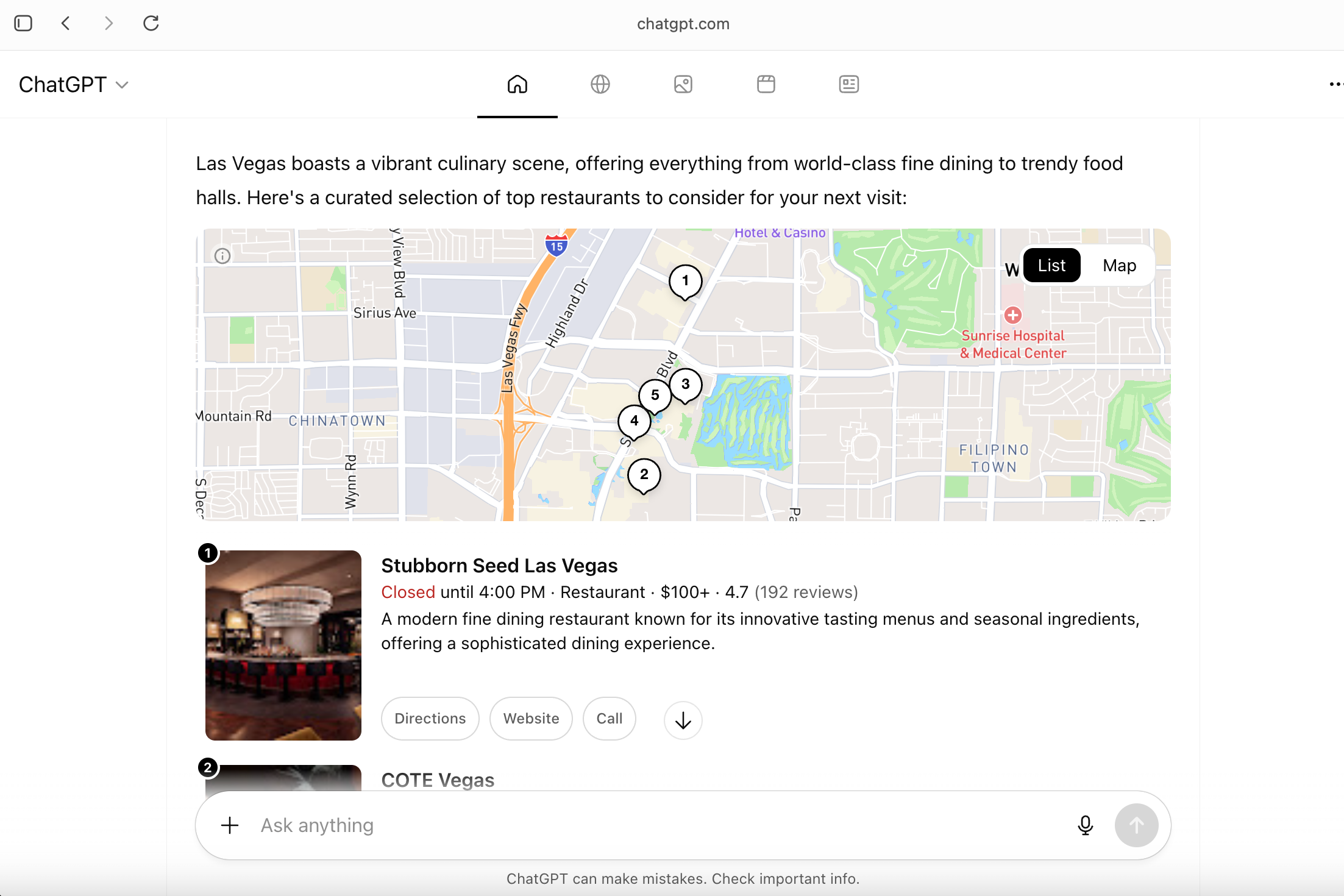Click the news card icon in navigation
Viewport: 1344px width, 896px height.
tap(848, 84)
